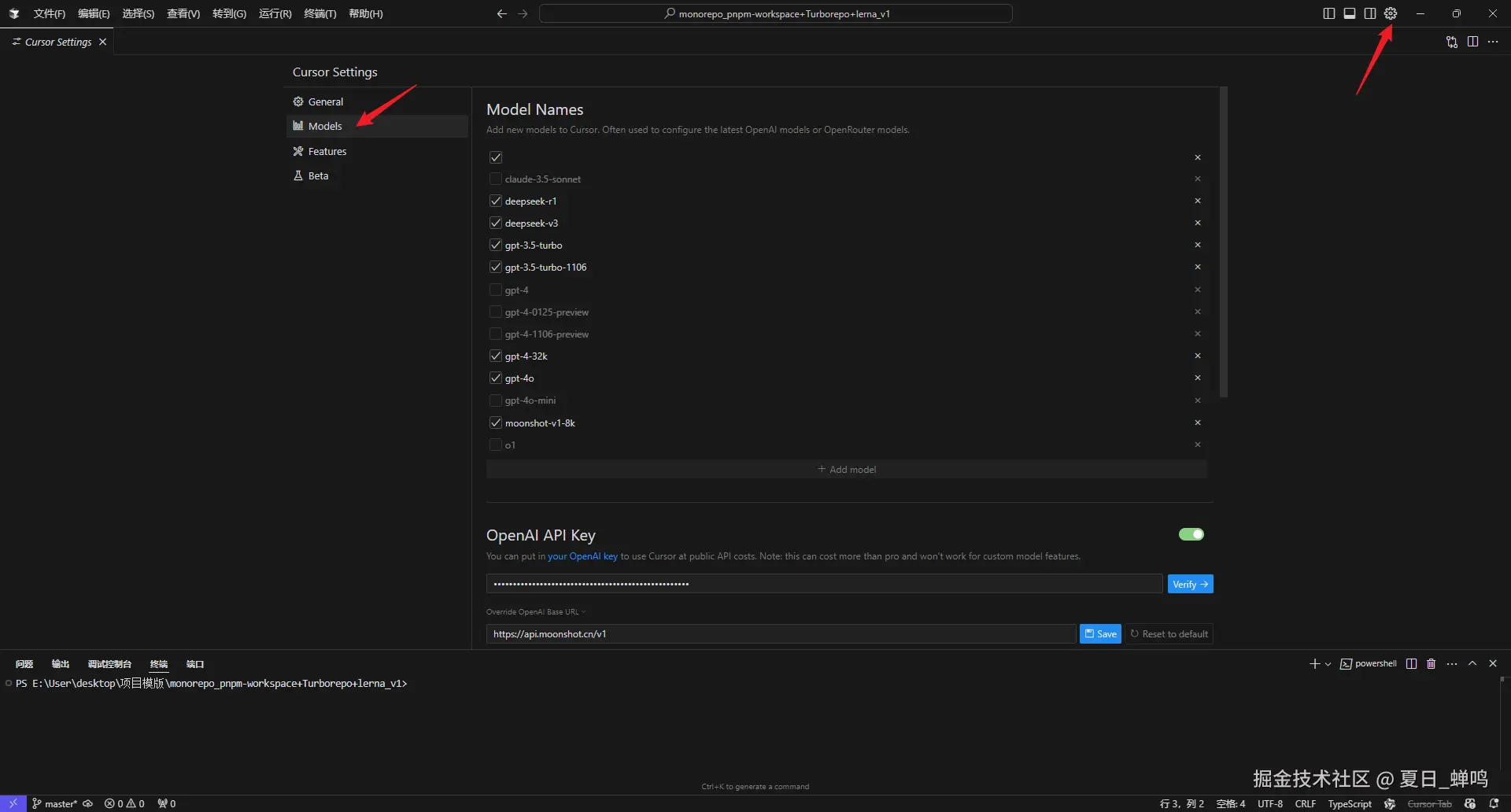Screen dimensions: 1511x812
Task: Split the editor to the right
Action: pos(1472,42)
